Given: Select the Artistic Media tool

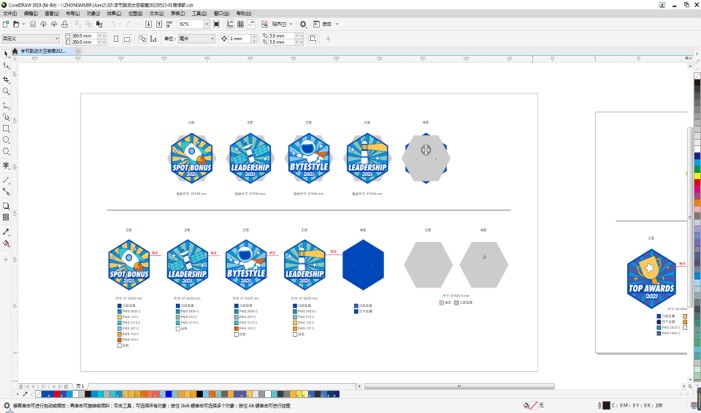Looking at the screenshot, I should click(6, 117).
